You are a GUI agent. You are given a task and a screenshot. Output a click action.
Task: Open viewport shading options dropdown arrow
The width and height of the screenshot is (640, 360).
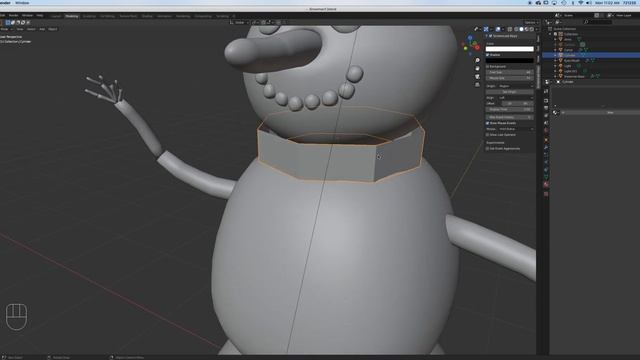pyautogui.click(x=537, y=29)
